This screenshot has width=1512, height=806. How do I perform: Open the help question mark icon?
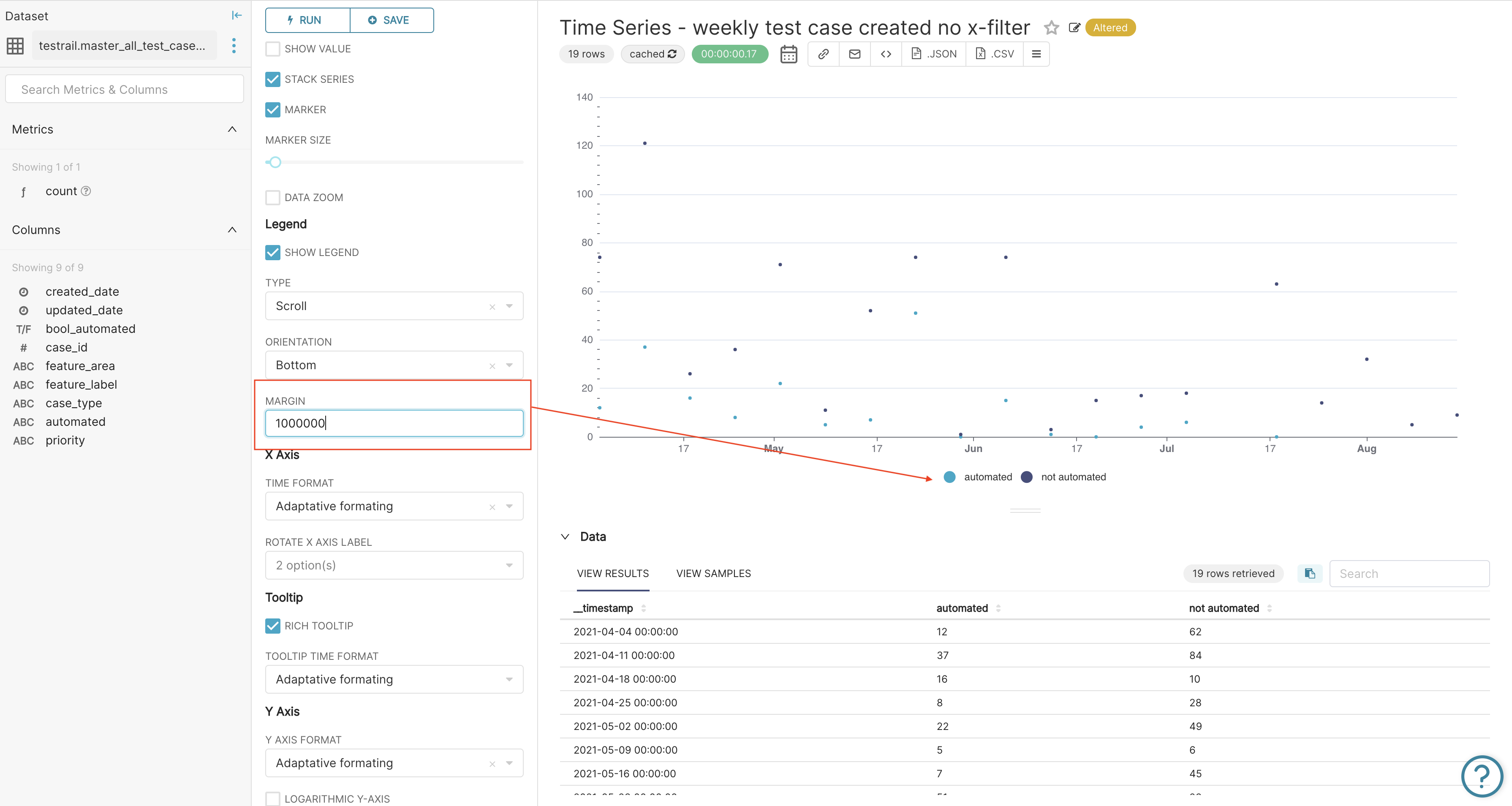(x=1482, y=776)
